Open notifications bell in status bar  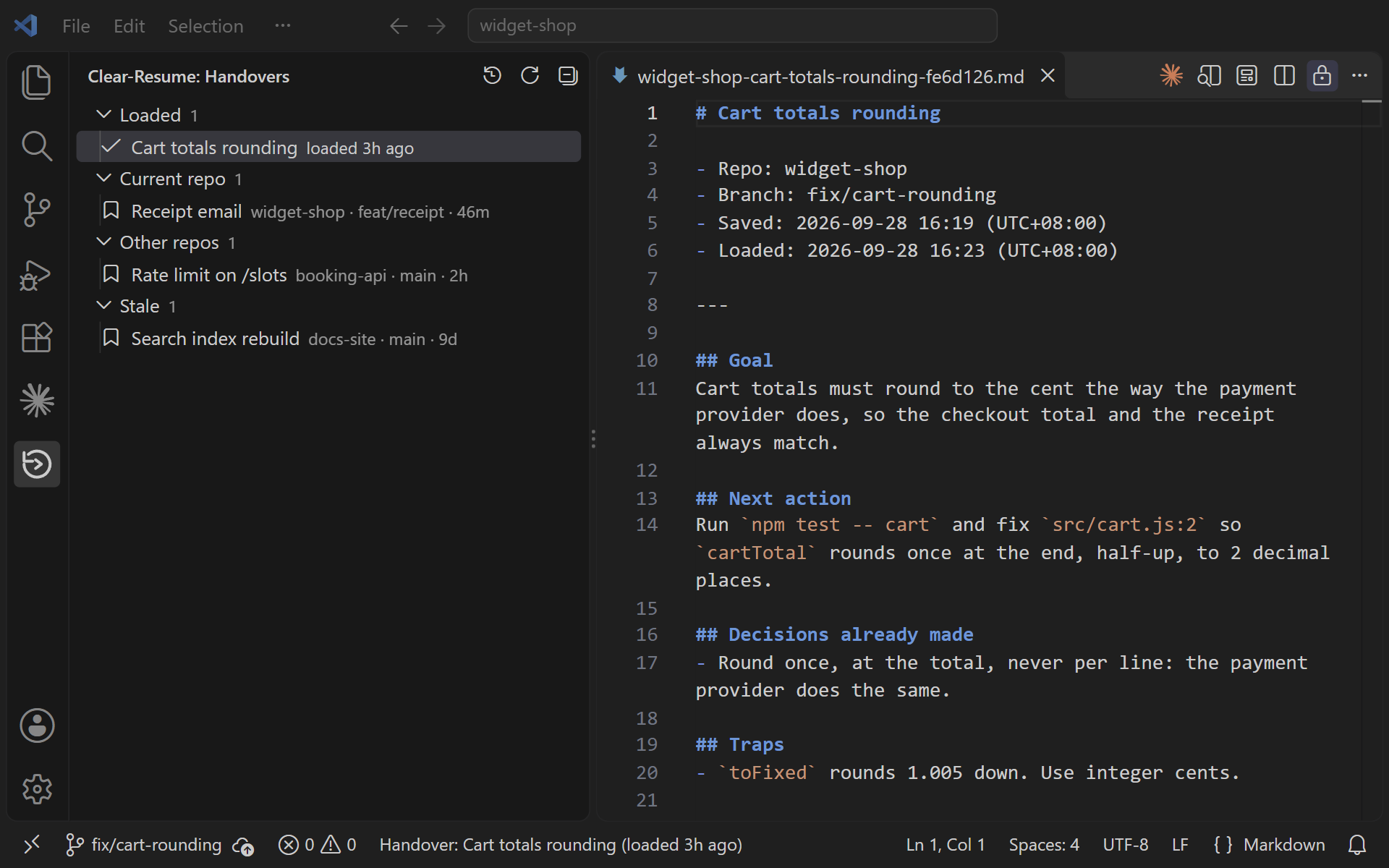coord(1357,845)
